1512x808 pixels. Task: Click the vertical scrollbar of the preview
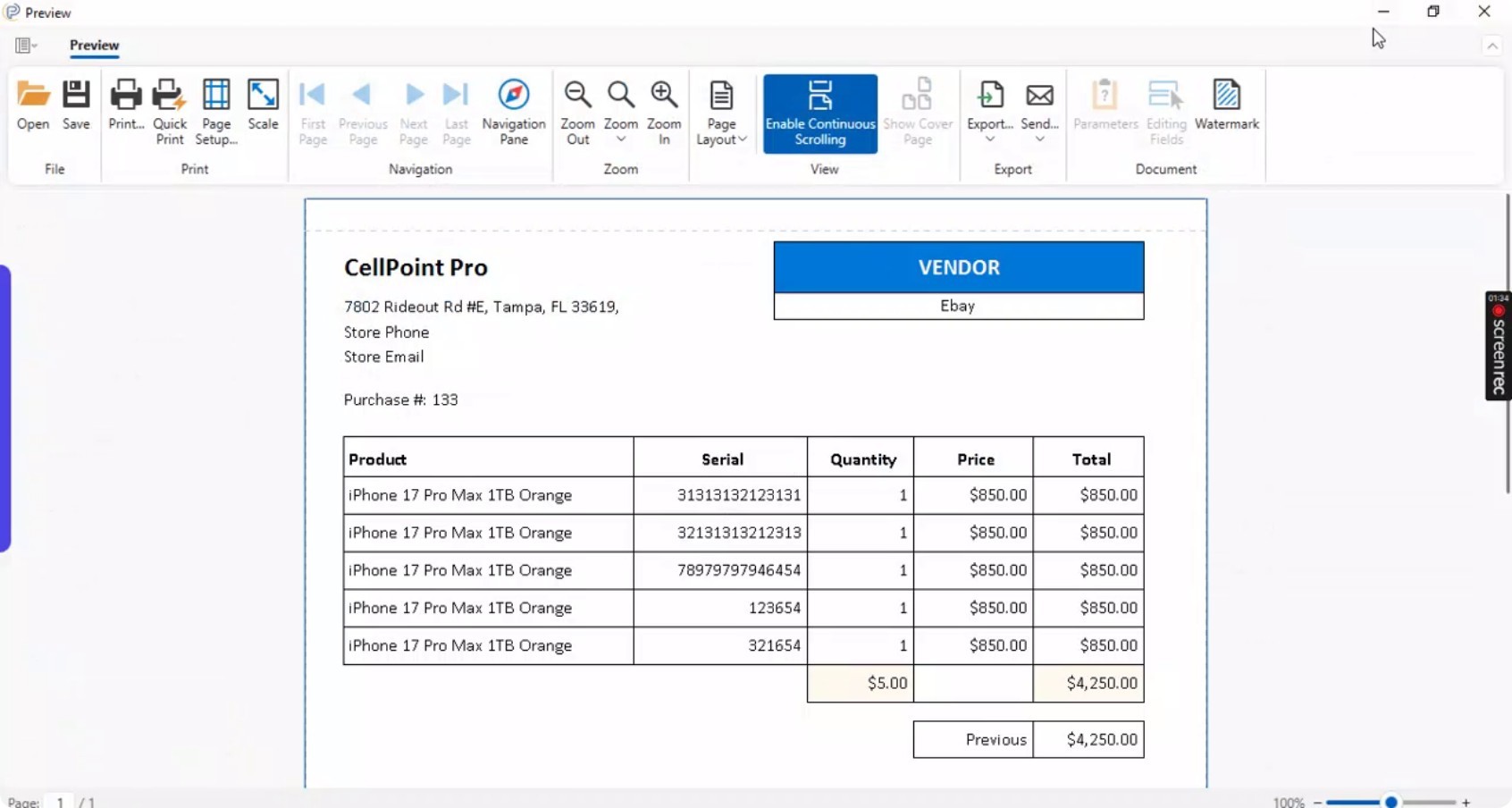[1508, 343]
